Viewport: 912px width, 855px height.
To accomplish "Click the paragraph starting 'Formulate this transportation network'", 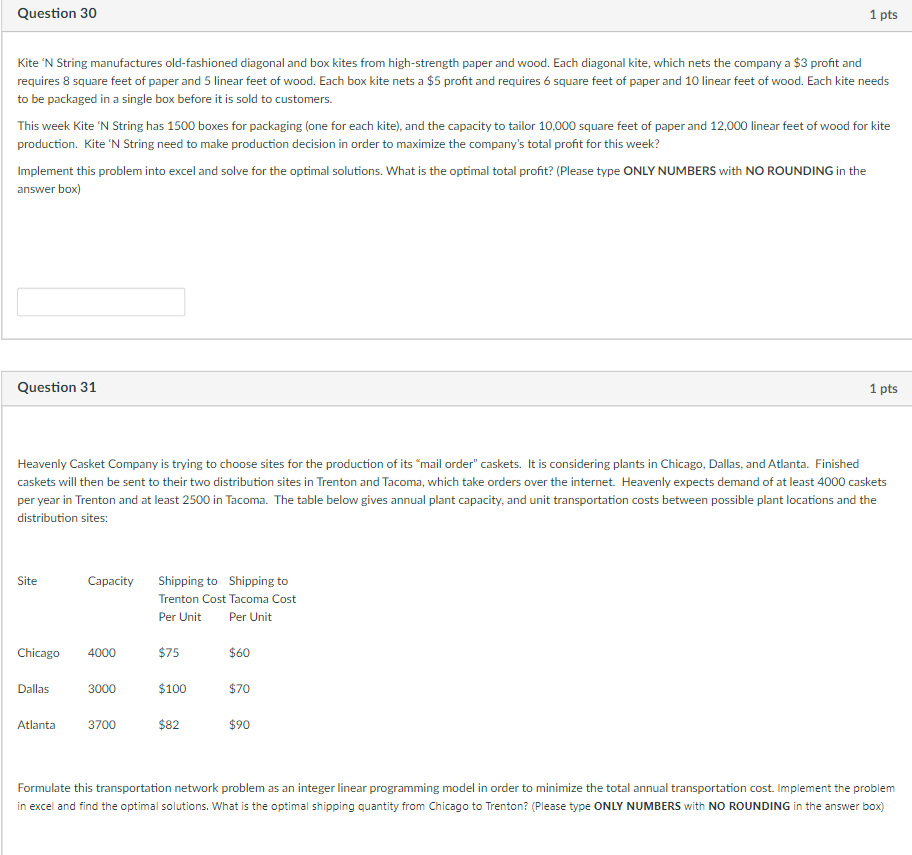I will [x=456, y=797].
